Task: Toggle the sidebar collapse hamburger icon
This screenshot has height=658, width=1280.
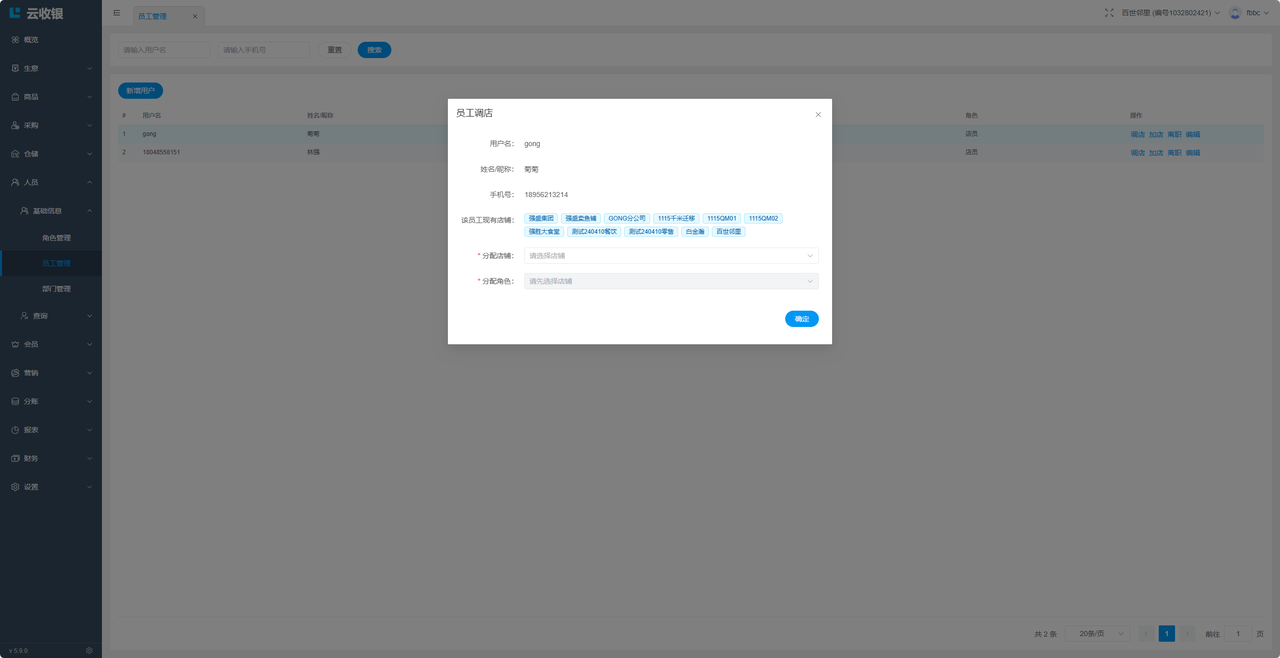Action: (x=117, y=14)
